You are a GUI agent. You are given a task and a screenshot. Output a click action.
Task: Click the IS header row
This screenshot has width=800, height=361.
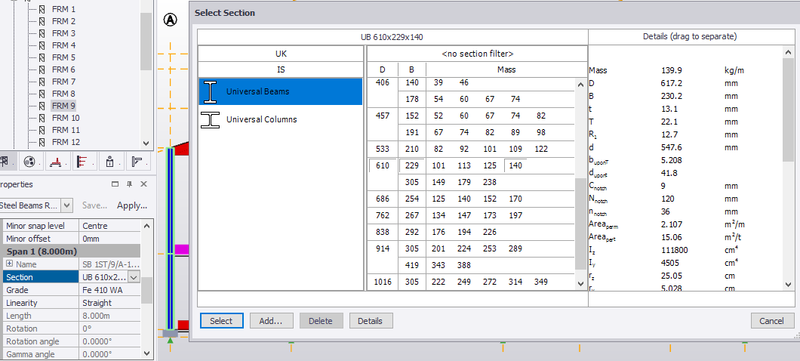point(281,69)
